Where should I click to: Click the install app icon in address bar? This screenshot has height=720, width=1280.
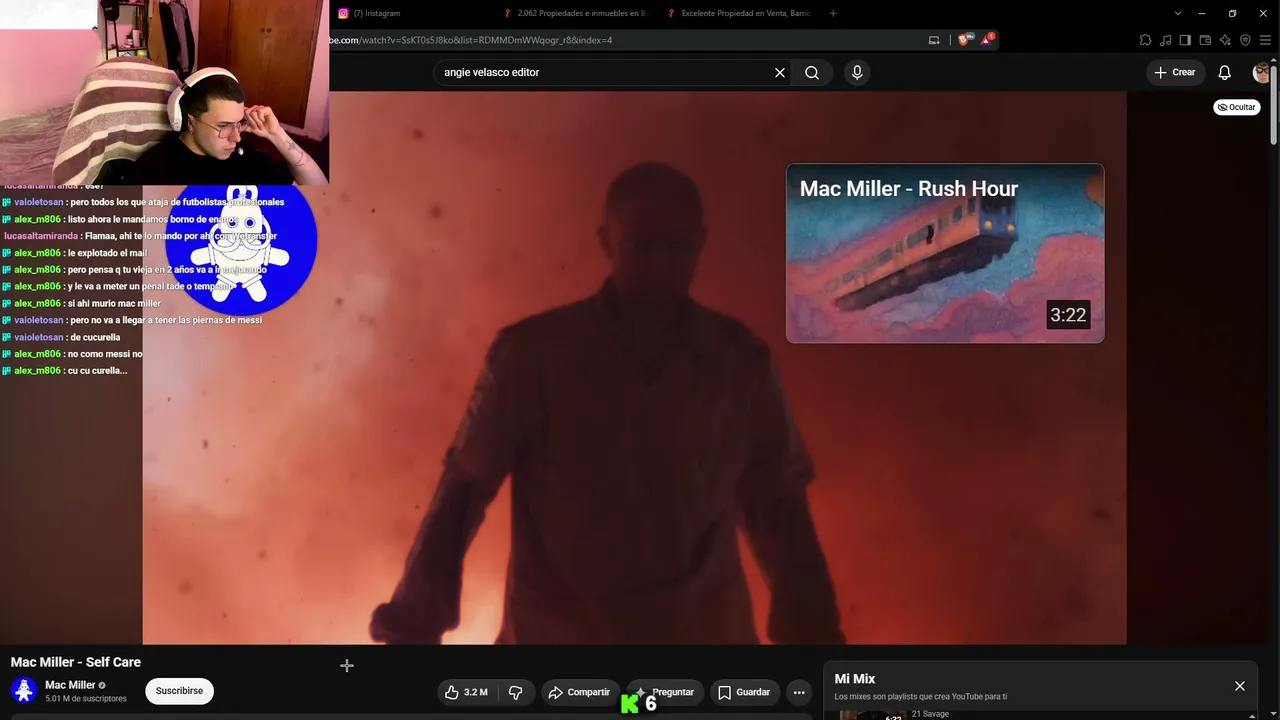(x=934, y=40)
